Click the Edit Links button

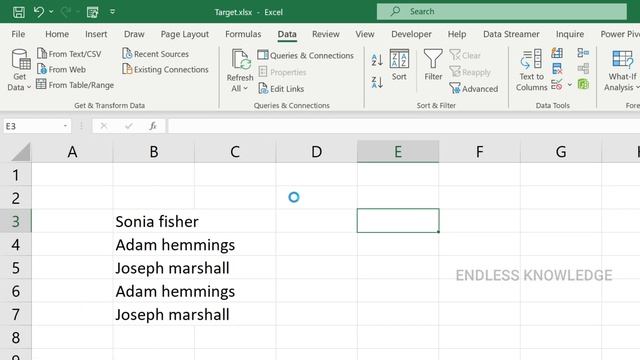pos(281,89)
